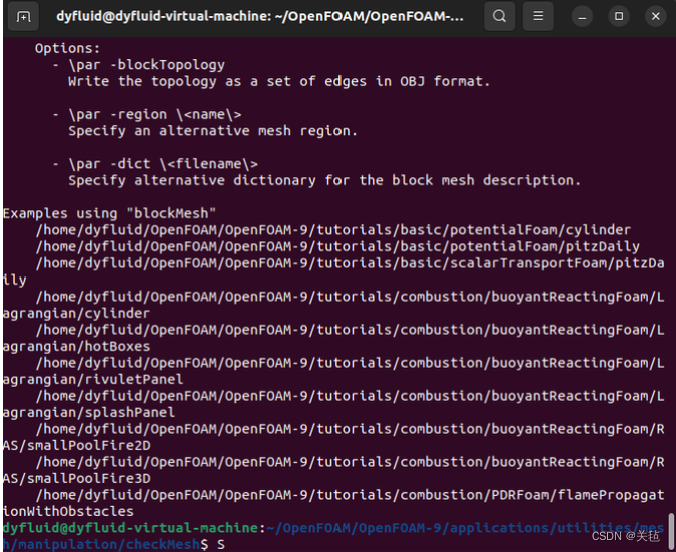Click the potentialFoam/cylinder path
This screenshot has height=552, width=676.
pyautogui.click(x=333, y=230)
